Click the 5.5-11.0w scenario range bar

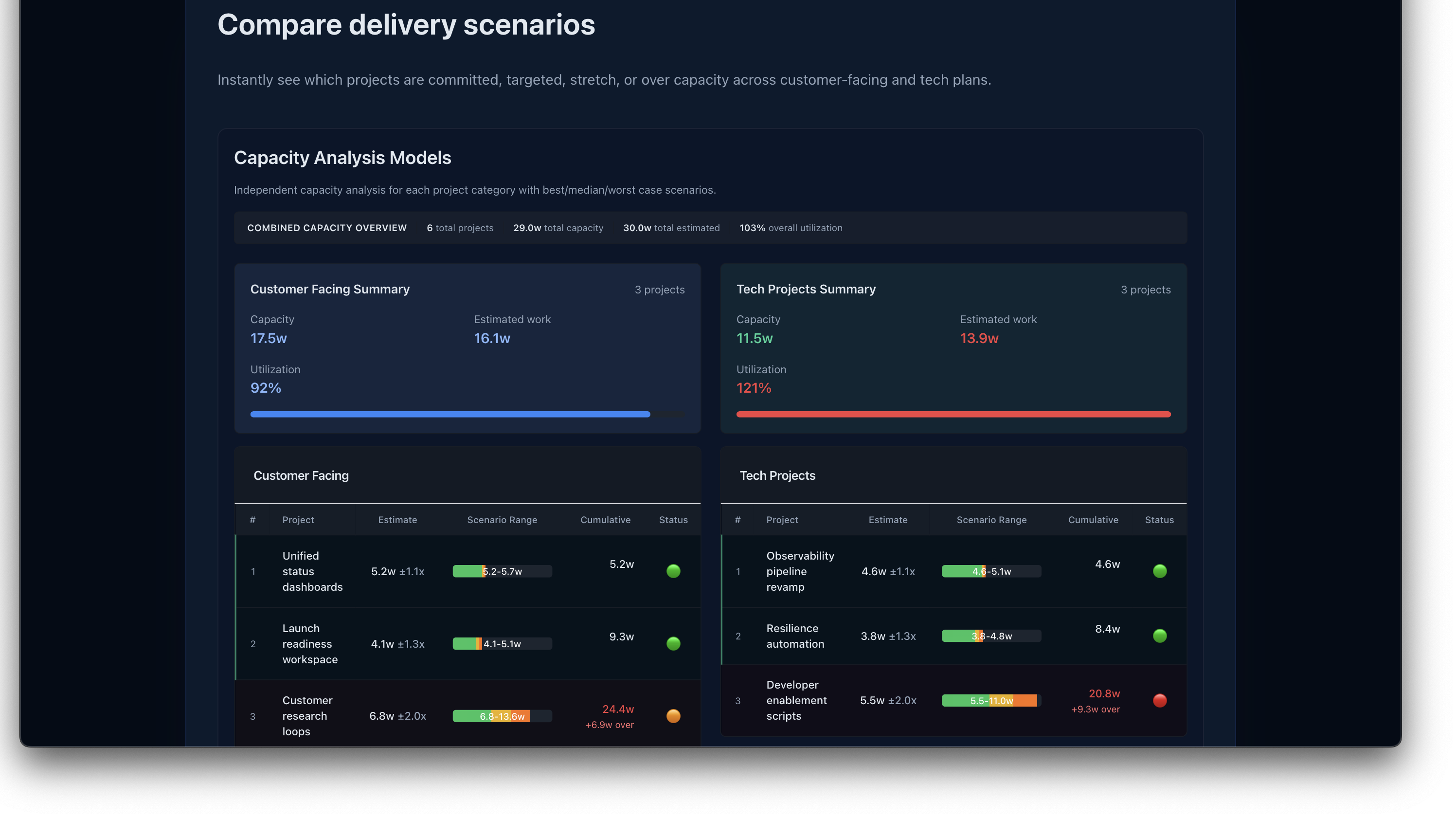(x=991, y=700)
